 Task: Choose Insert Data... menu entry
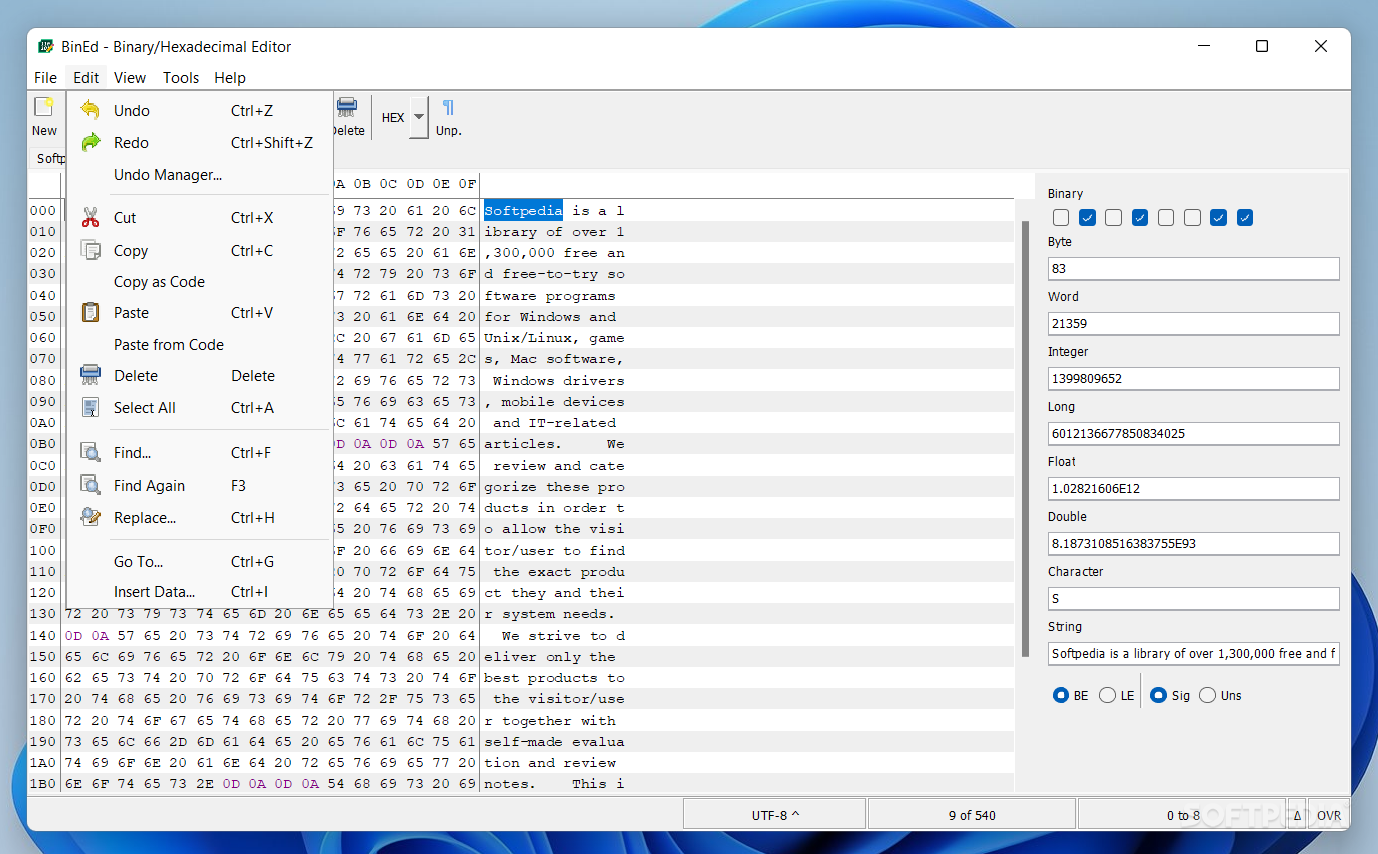(200, 591)
